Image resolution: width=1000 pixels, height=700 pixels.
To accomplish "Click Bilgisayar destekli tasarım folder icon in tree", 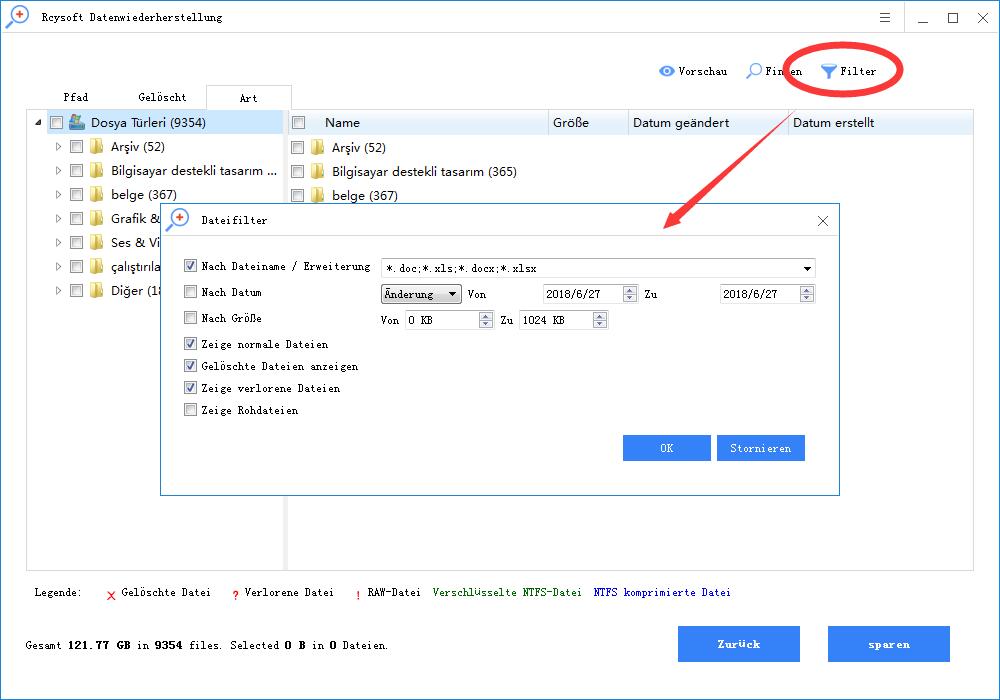I will (96, 170).
